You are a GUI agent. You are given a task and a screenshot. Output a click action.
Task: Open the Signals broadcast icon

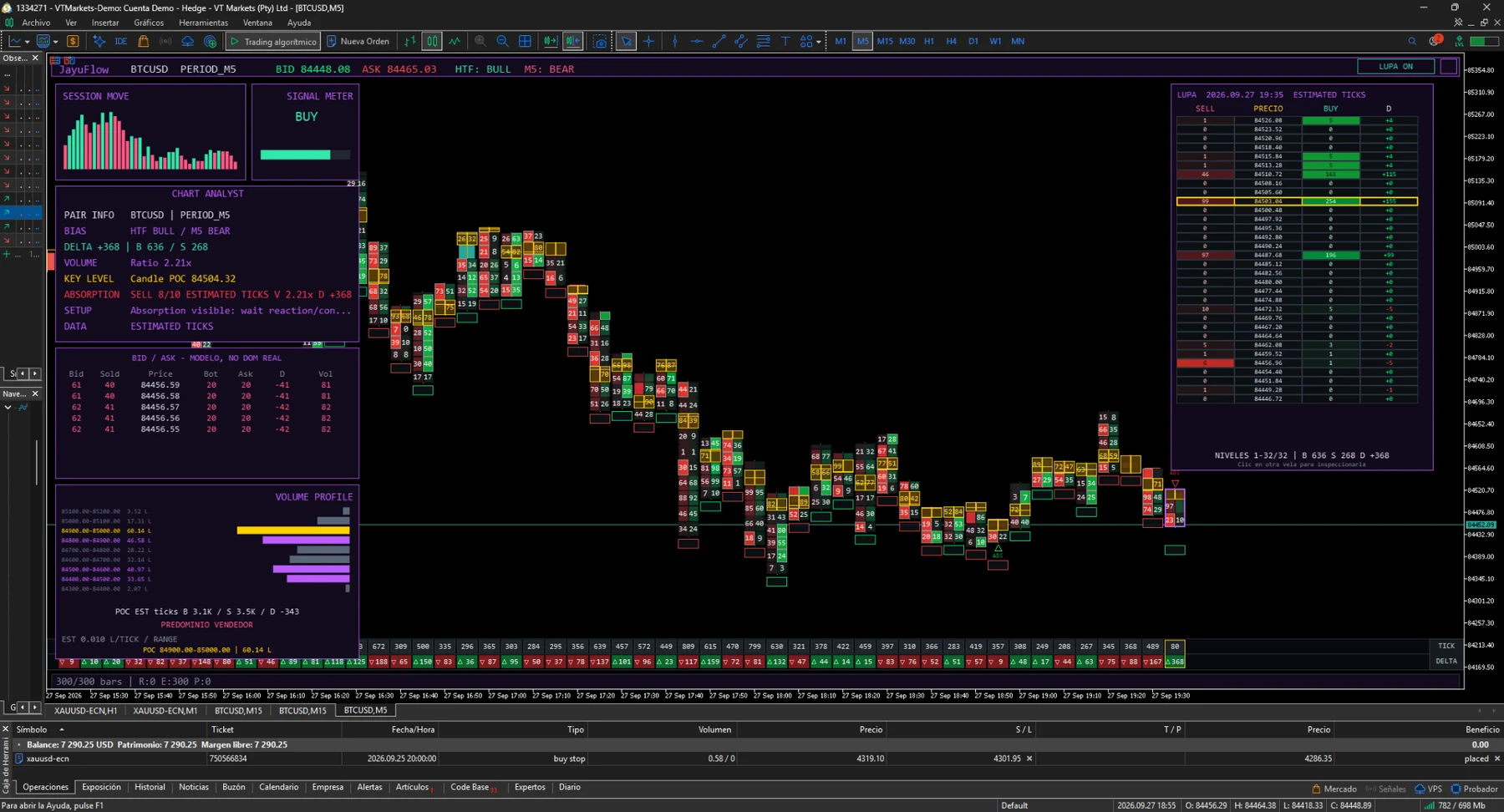click(x=165, y=41)
